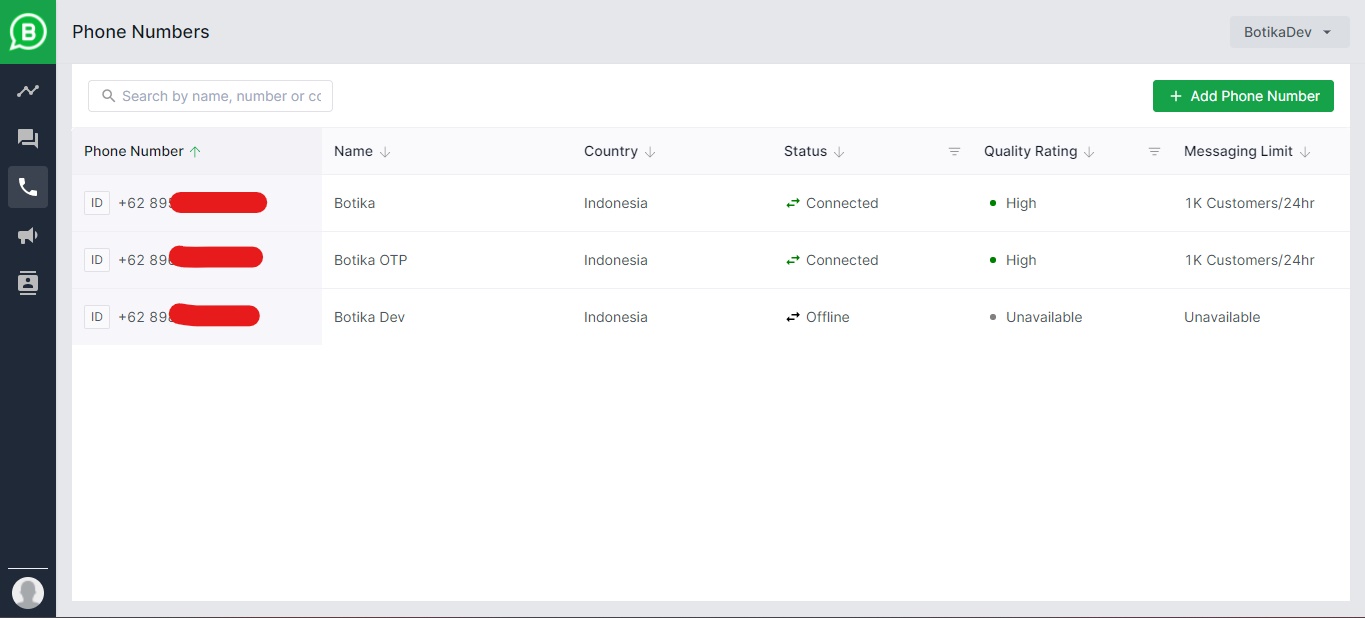
Task: Select the phone numbers sidebar icon
Action: tap(28, 187)
